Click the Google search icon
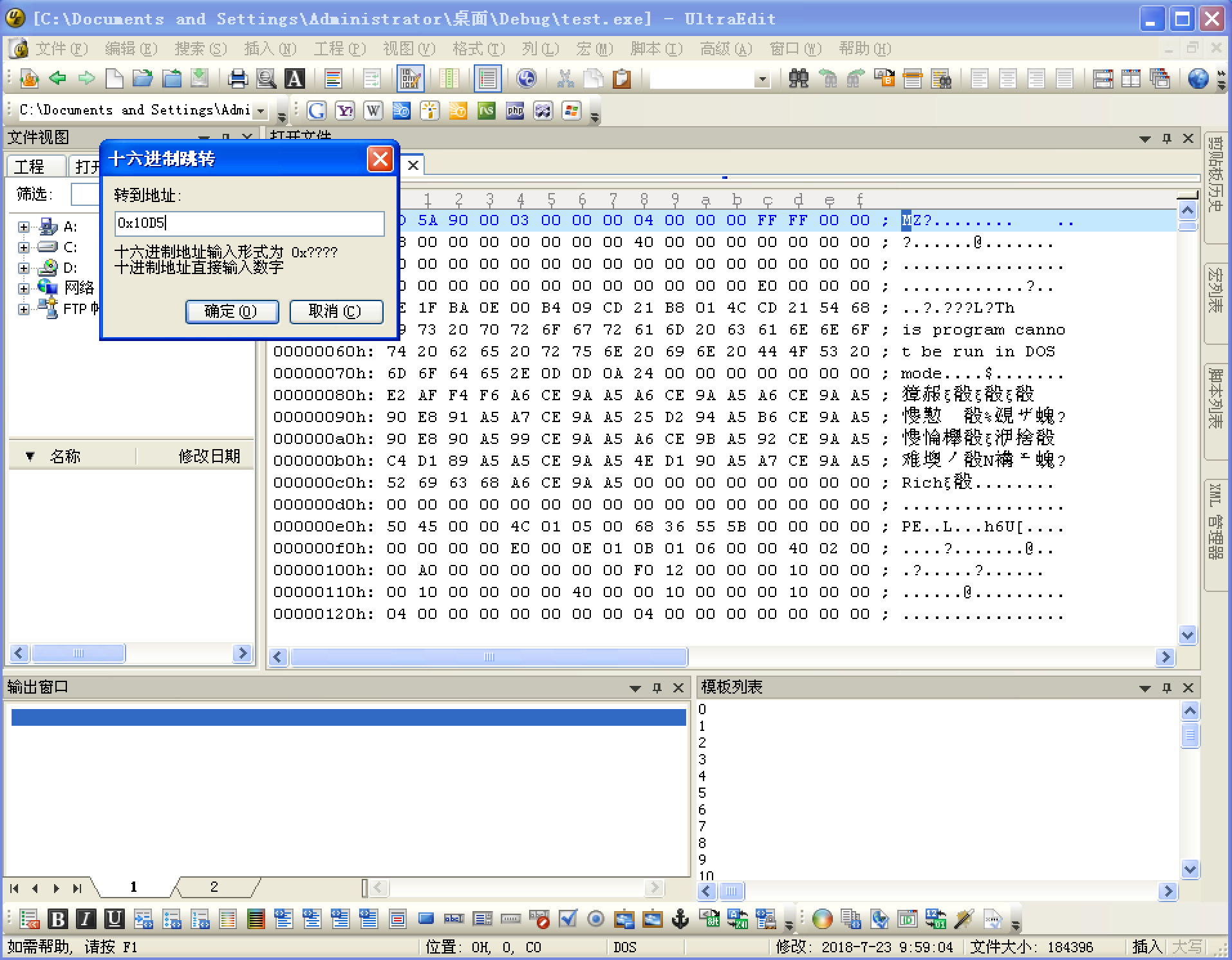Screen dimensions: 1232x960 [x=316, y=111]
